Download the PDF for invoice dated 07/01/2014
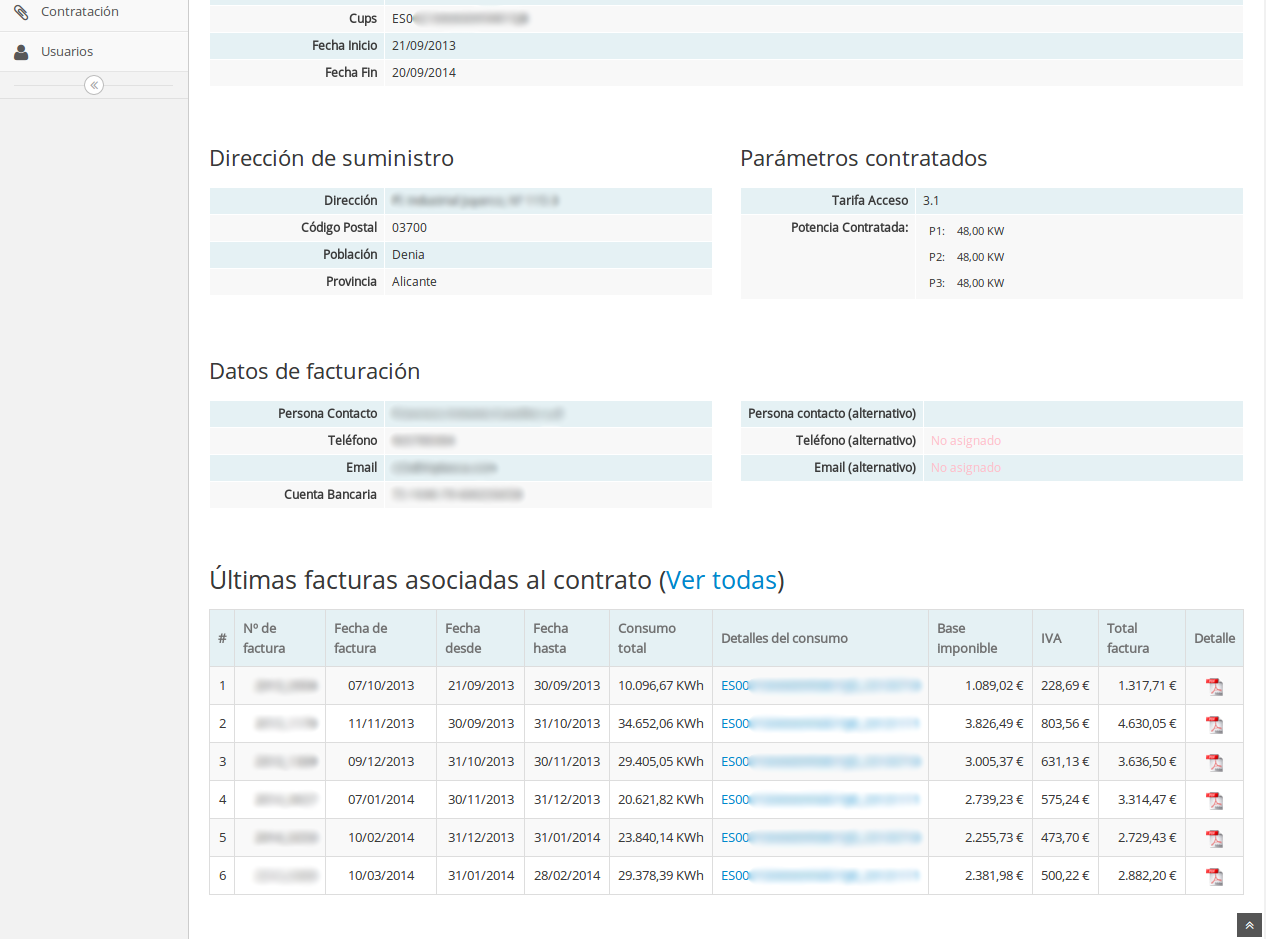1266x939 pixels. tap(1214, 799)
